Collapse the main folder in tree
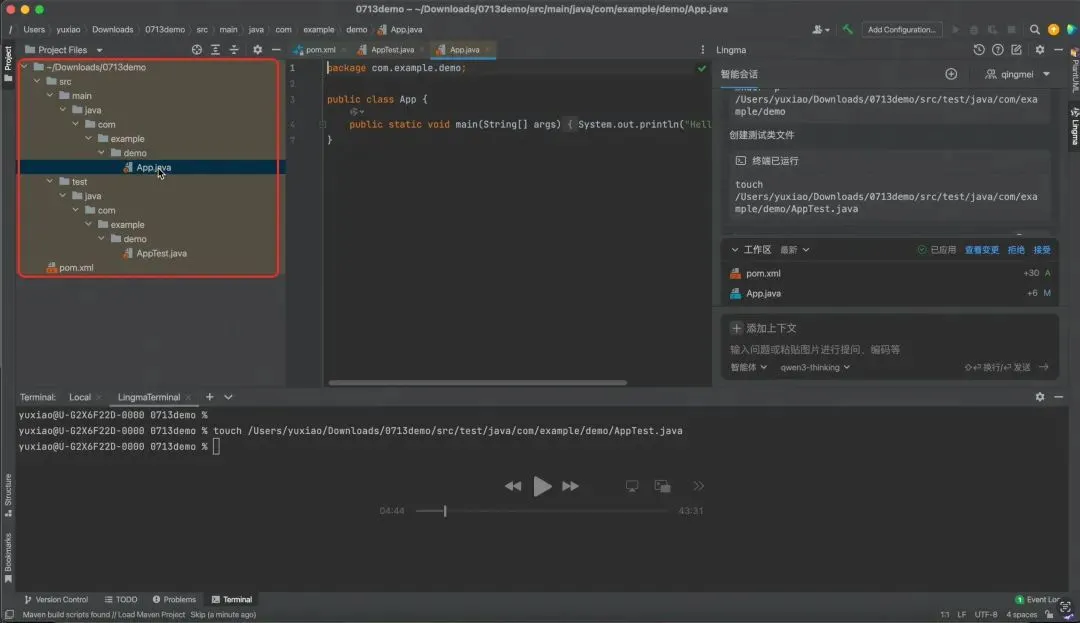This screenshot has width=1080, height=623. (50, 96)
